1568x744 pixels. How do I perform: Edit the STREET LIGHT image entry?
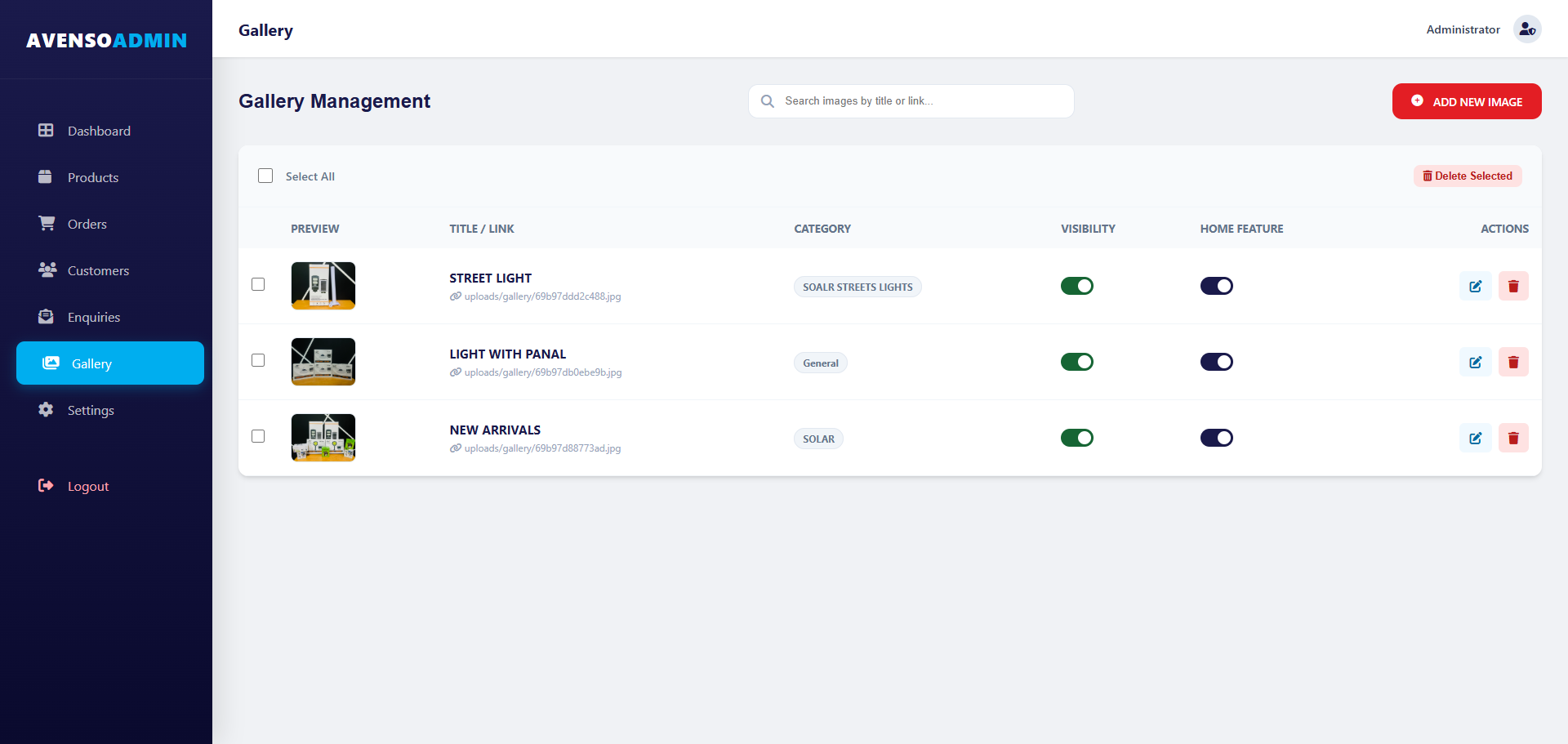click(x=1476, y=286)
